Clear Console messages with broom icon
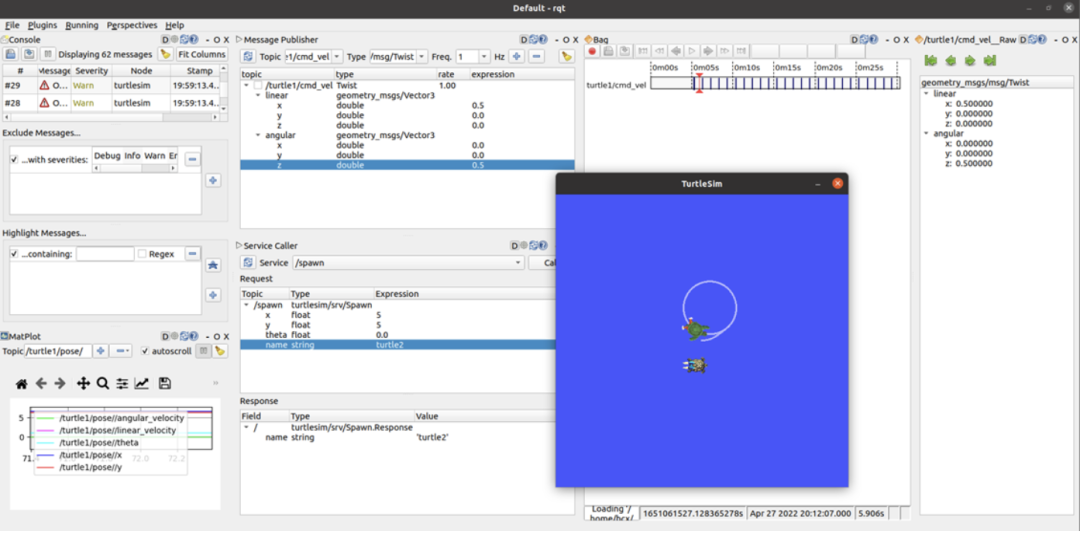1080x538 pixels. tap(164, 54)
